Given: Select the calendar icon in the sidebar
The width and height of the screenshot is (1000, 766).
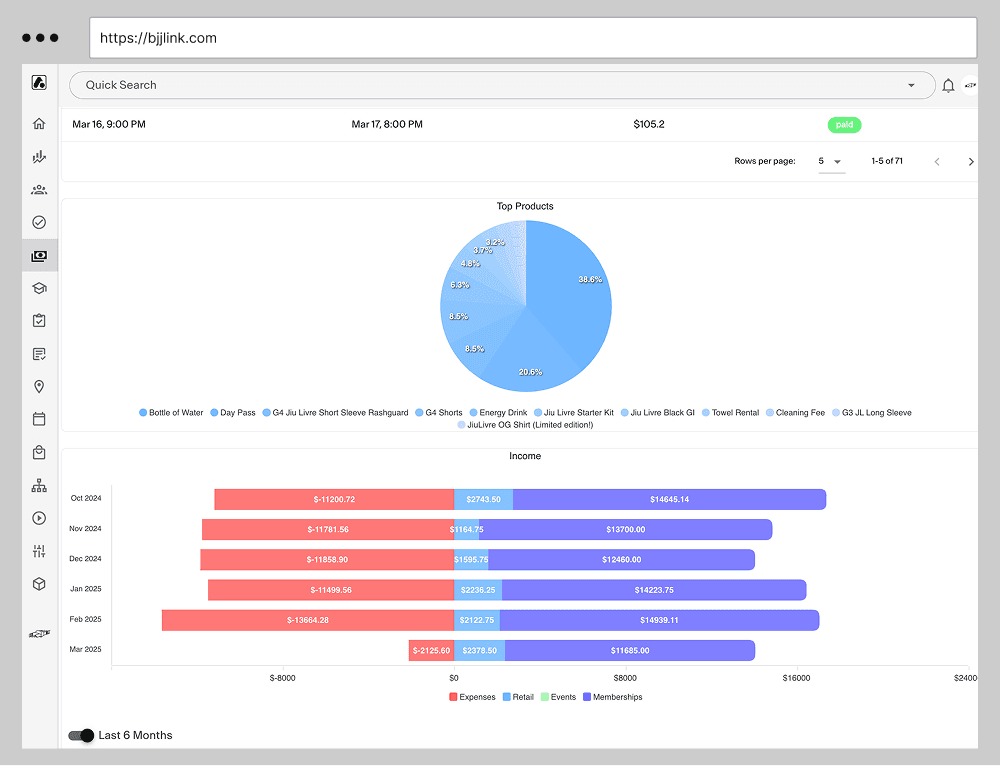Looking at the screenshot, I should point(39,419).
